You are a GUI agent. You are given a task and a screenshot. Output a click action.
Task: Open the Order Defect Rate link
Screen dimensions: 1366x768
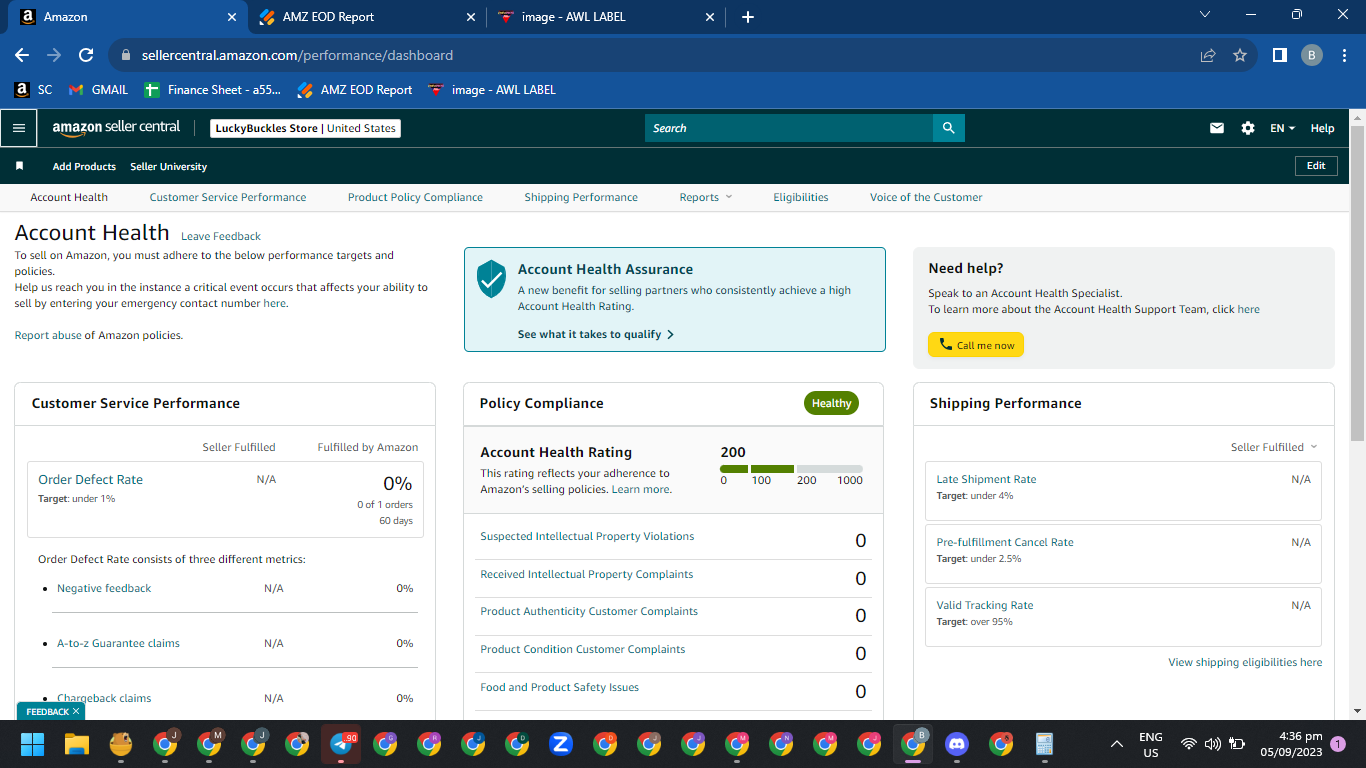90,479
